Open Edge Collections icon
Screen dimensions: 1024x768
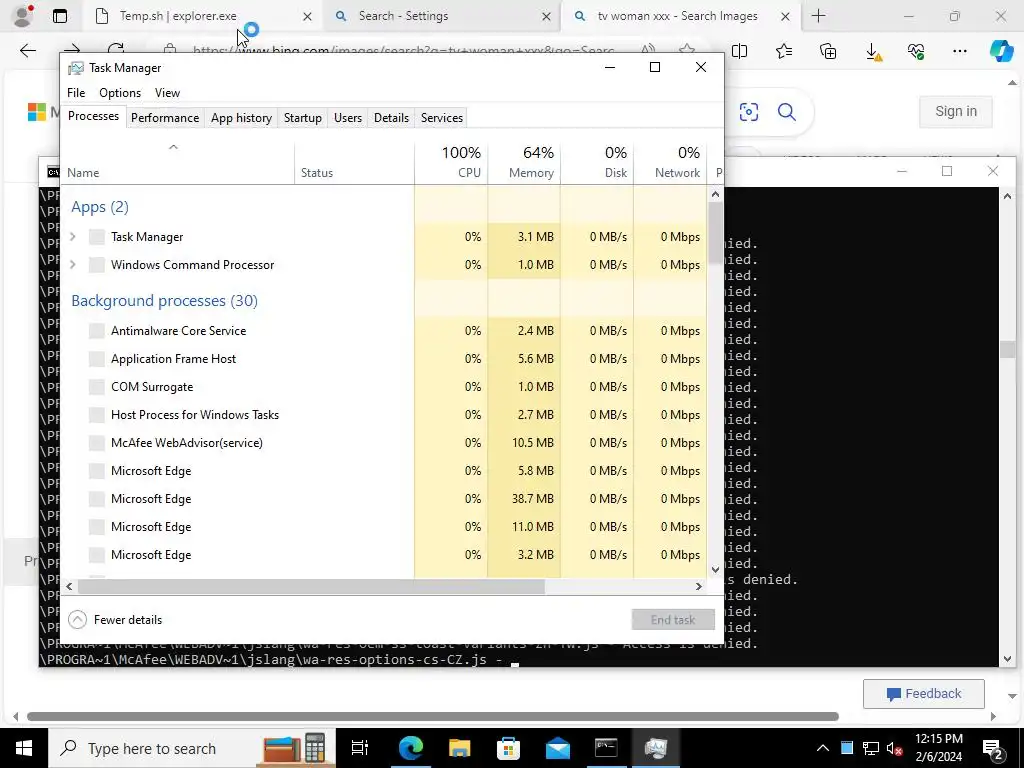pyautogui.click(x=828, y=51)
